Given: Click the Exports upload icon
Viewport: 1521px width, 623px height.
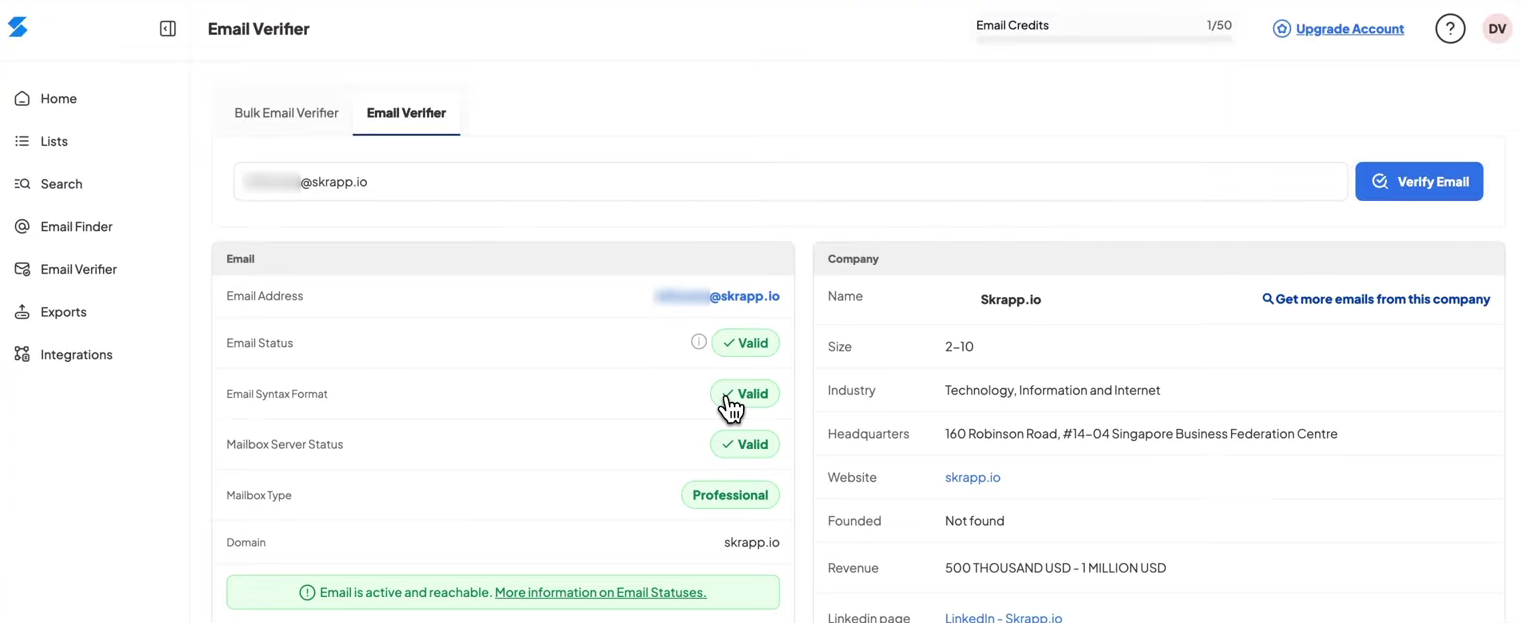Looking at the screenshot, I should coord(22,312).
